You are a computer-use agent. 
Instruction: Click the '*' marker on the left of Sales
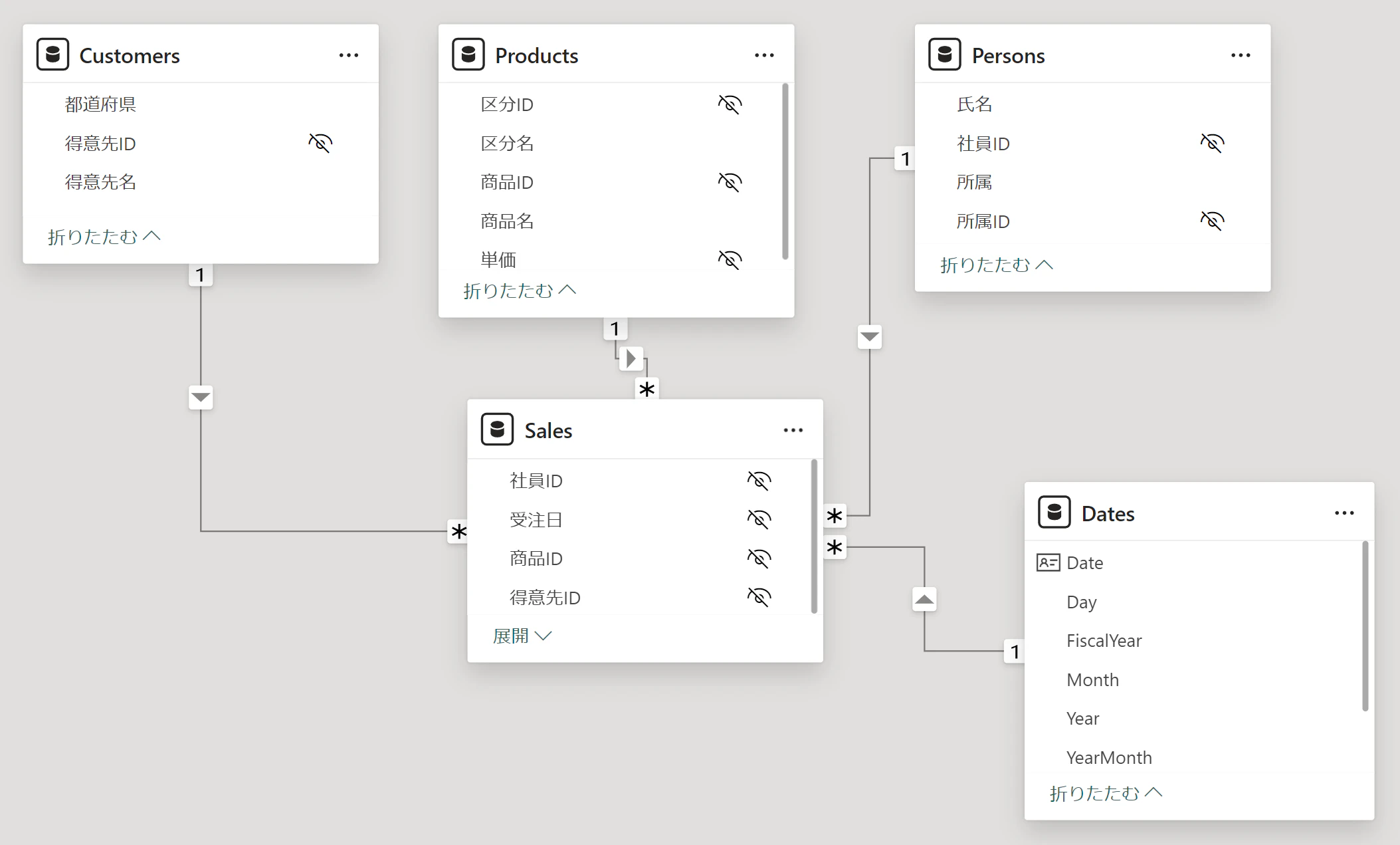click(x=458, y=532)
